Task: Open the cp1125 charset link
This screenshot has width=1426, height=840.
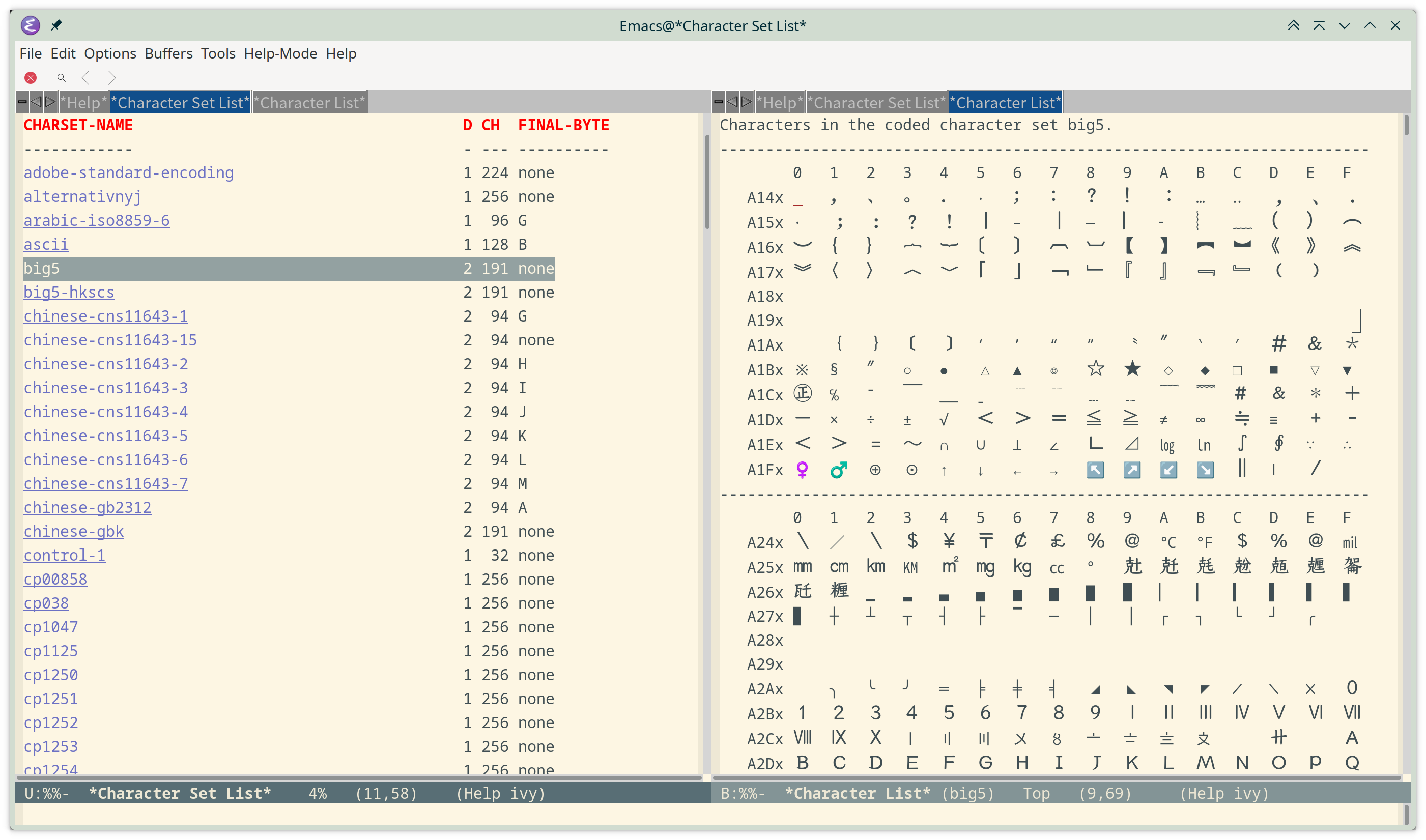Action: point(50,651)
